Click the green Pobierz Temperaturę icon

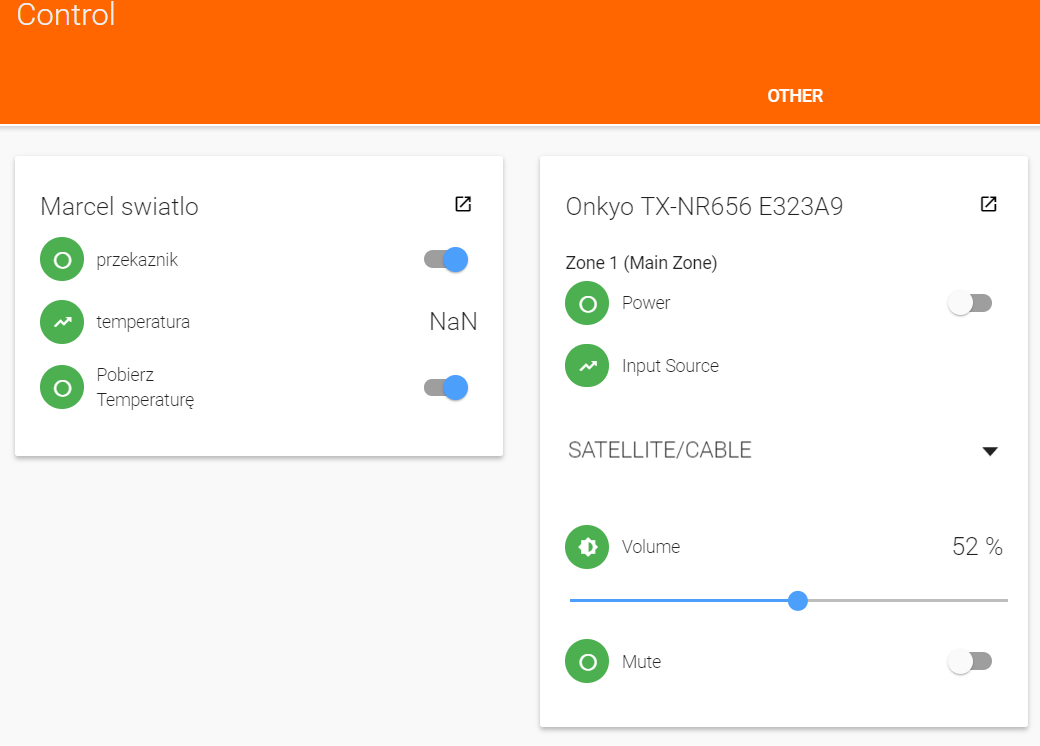(62, 387)
